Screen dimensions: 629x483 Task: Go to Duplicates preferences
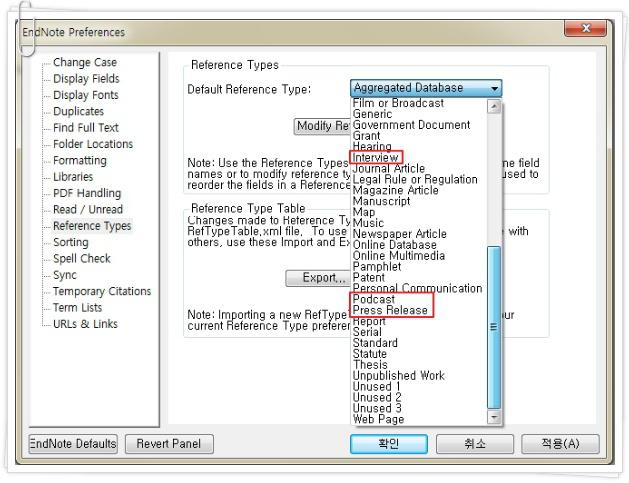pyautogui.click(x=78, y=111)
